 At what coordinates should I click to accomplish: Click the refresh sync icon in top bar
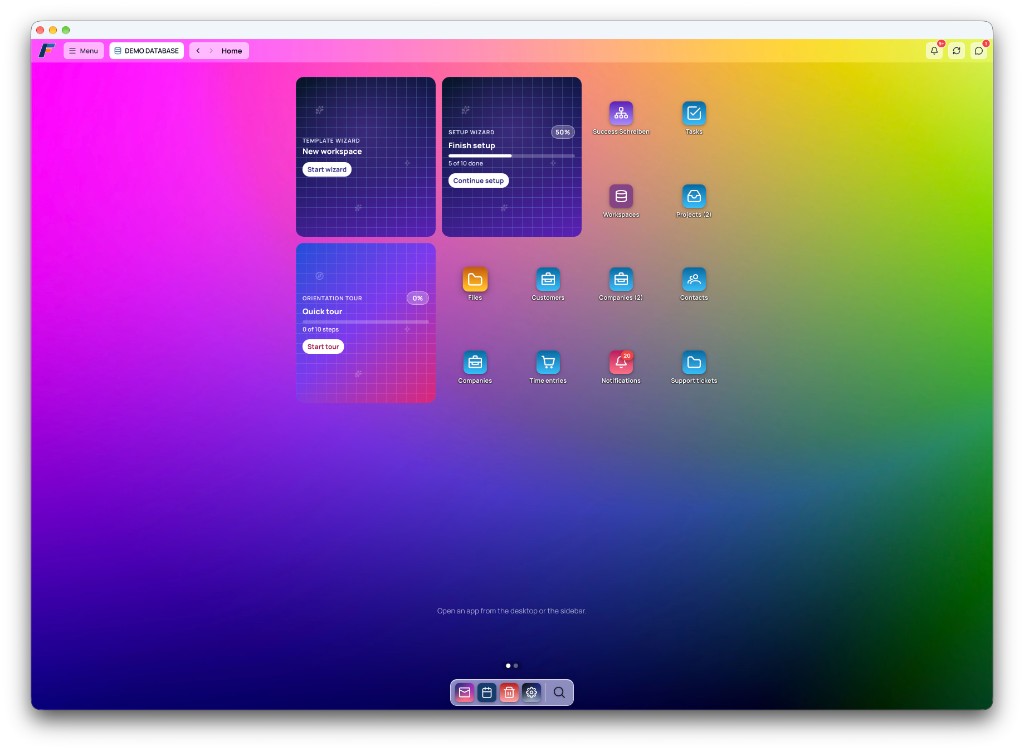(957, 50)
